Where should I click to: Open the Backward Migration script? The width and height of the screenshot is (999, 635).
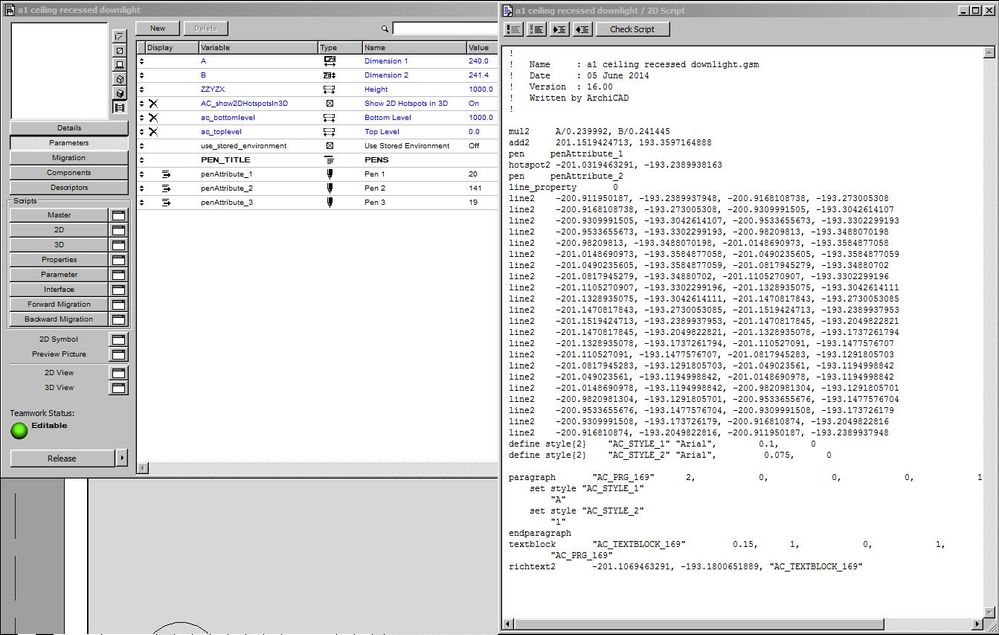coord(59,319)
